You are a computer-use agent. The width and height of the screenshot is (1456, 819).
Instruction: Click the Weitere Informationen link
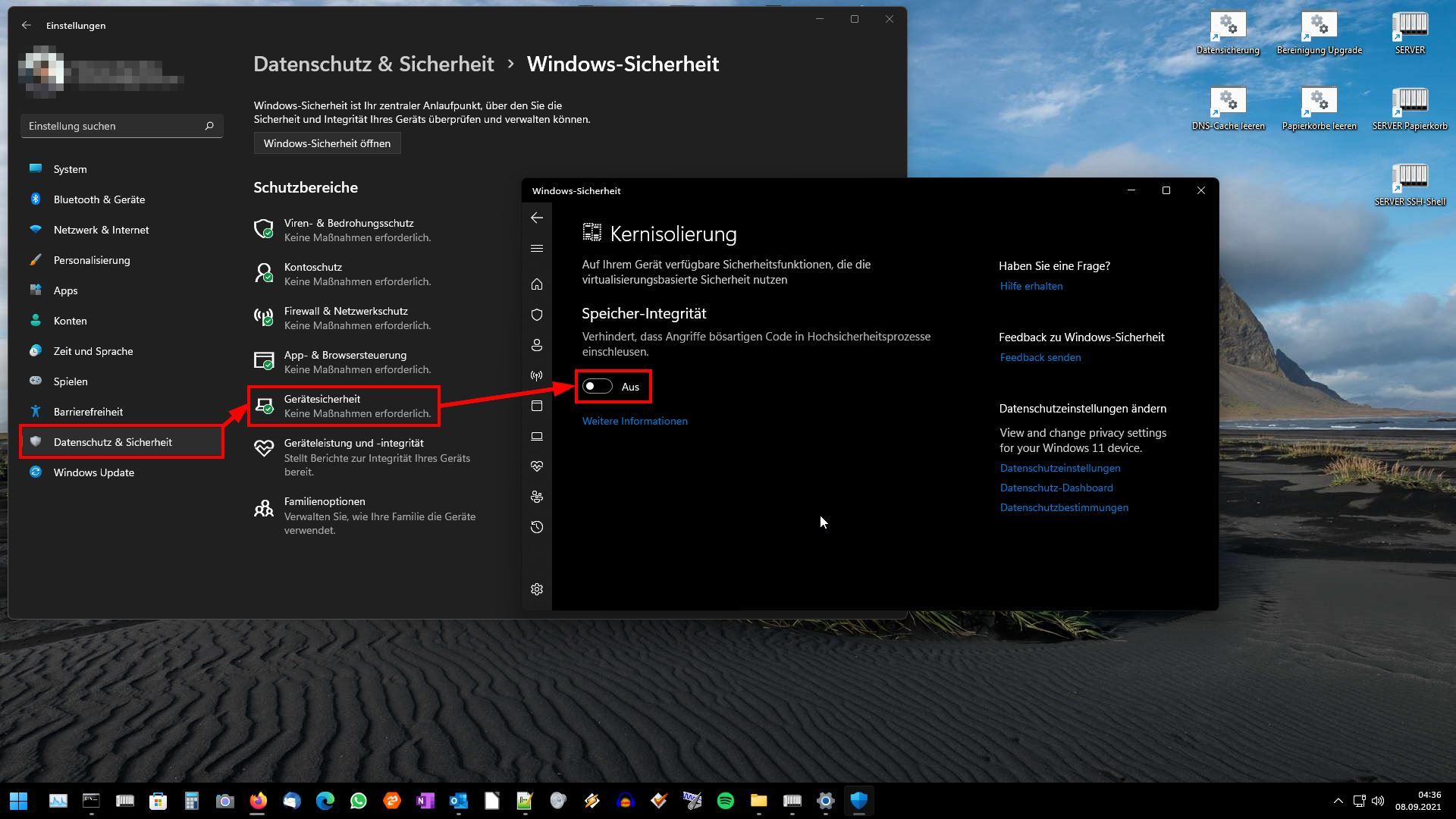click(635, 421)
